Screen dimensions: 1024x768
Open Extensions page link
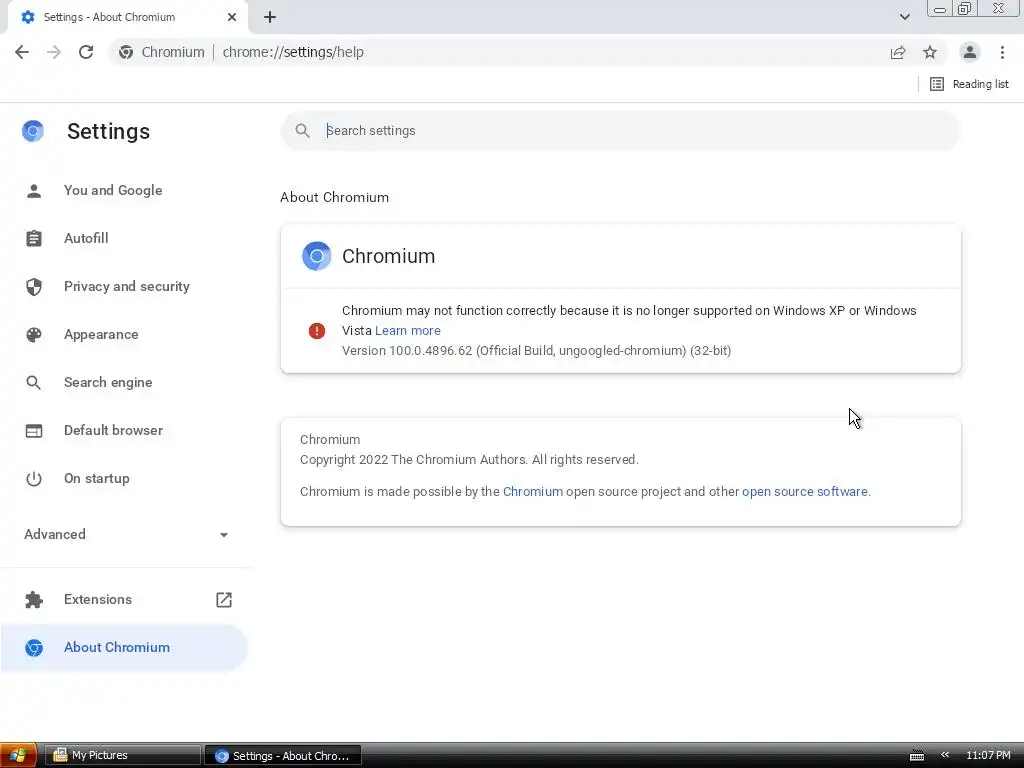[124, 600]
